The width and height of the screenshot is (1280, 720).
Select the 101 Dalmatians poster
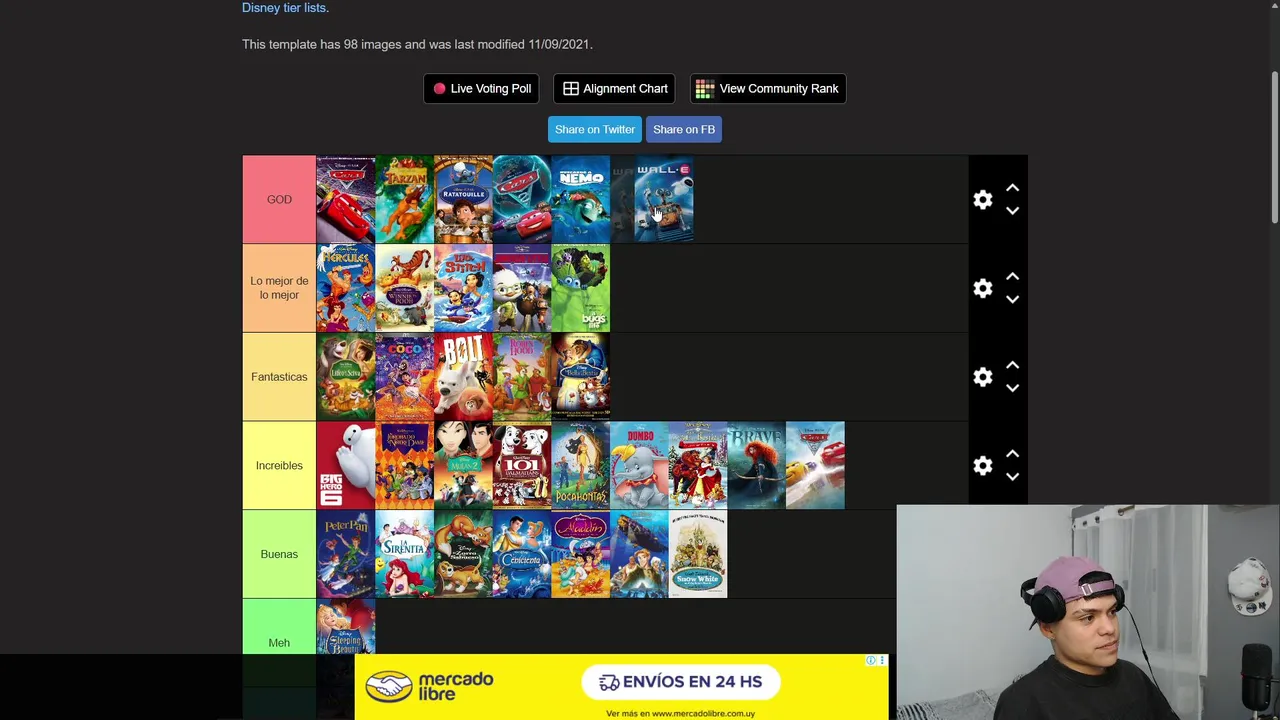tap(522, 465)
